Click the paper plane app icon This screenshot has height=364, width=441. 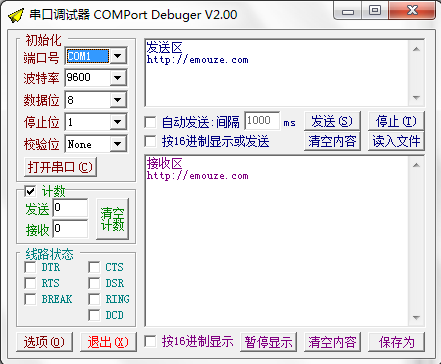click(x=16, y=15)
